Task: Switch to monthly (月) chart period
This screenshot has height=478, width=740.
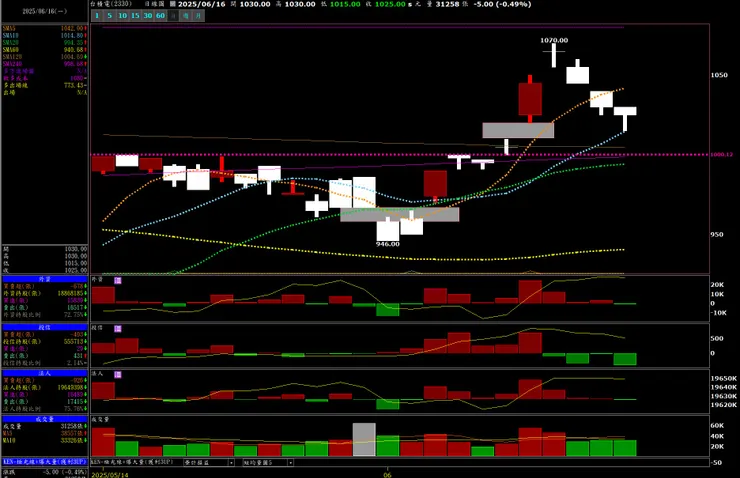Action: click(199, 16)
